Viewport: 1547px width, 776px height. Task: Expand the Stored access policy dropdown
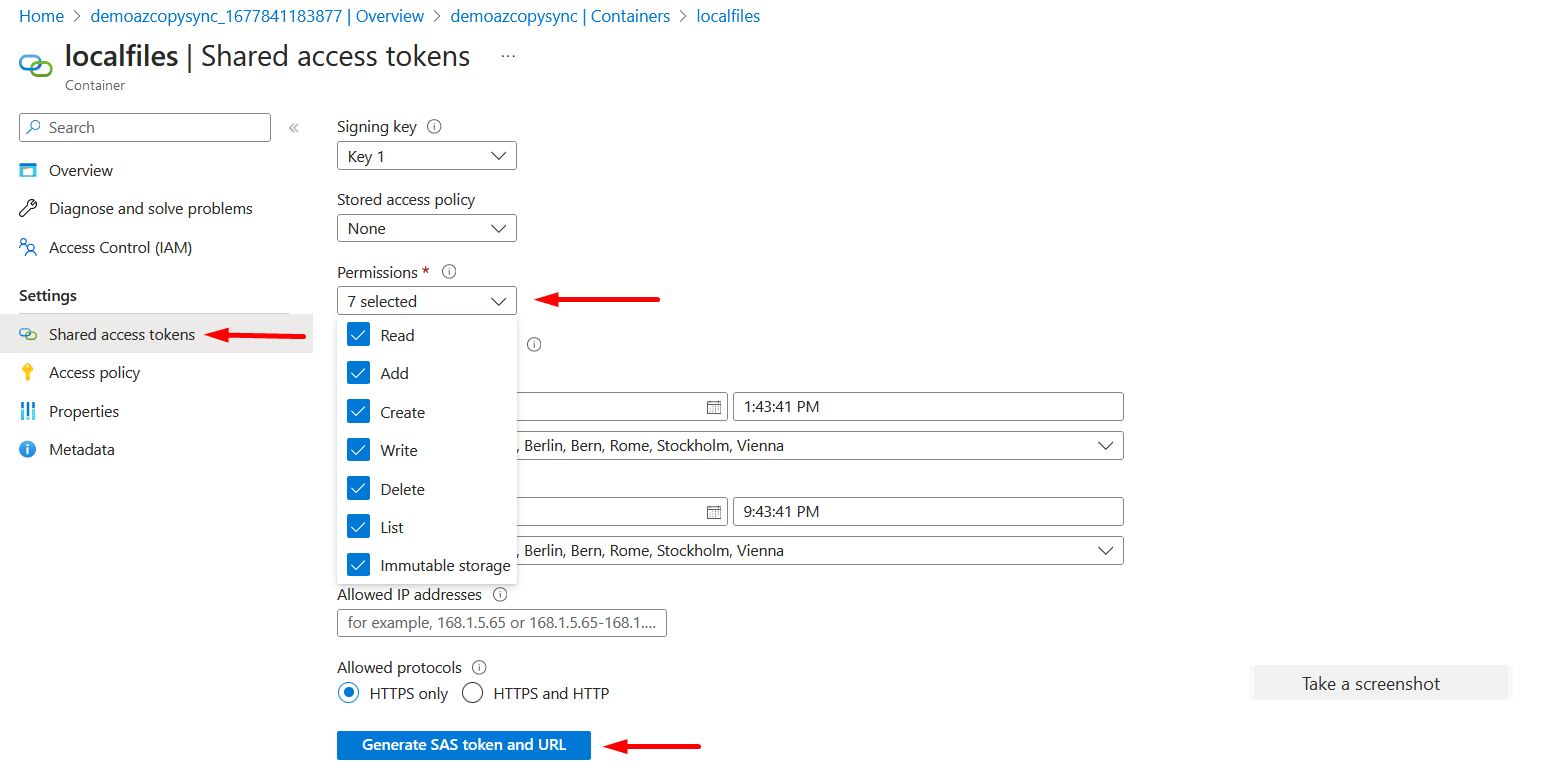click(426, 228)
